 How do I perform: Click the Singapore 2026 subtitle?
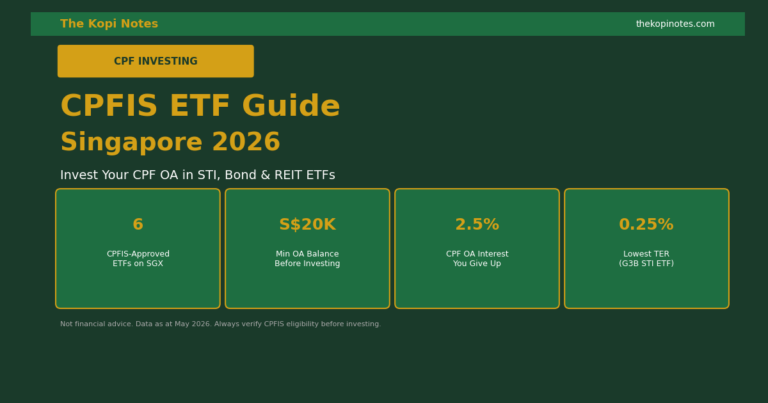170,142
